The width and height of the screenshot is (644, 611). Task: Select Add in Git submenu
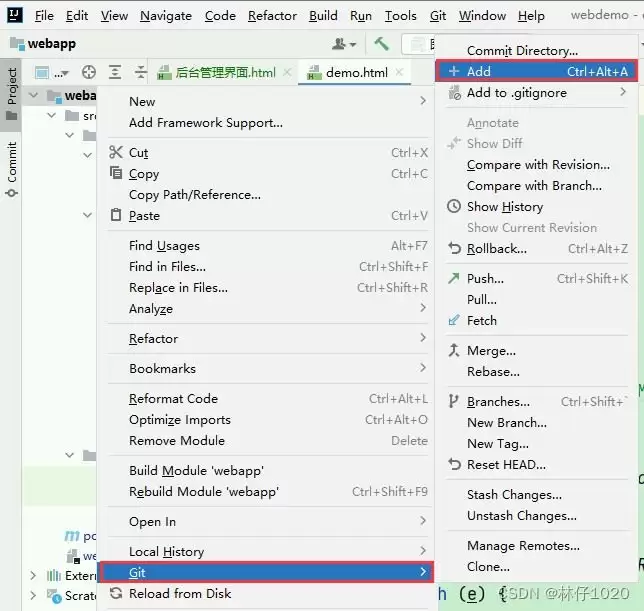tap(536, 71)
